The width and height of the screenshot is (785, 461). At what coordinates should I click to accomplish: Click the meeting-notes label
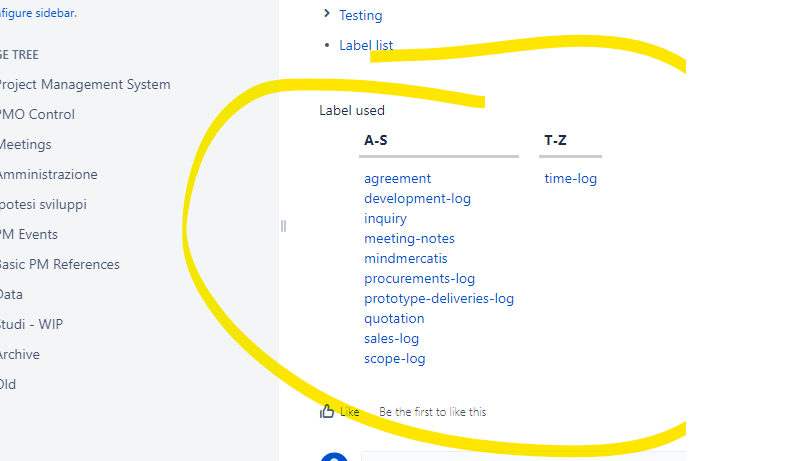pos(410,239)
